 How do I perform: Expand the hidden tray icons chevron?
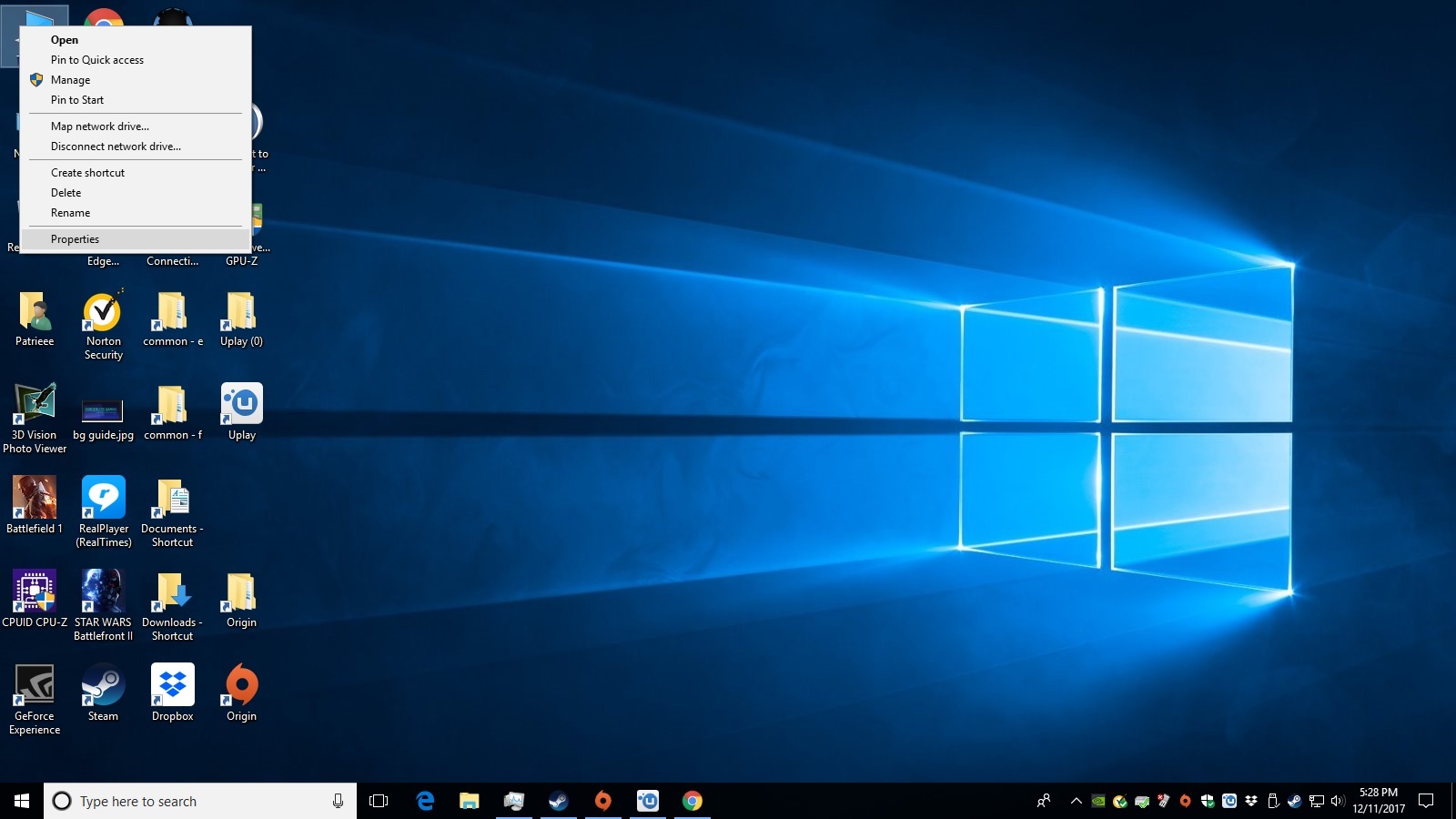pyautogui.click(x=1077, y=801)
